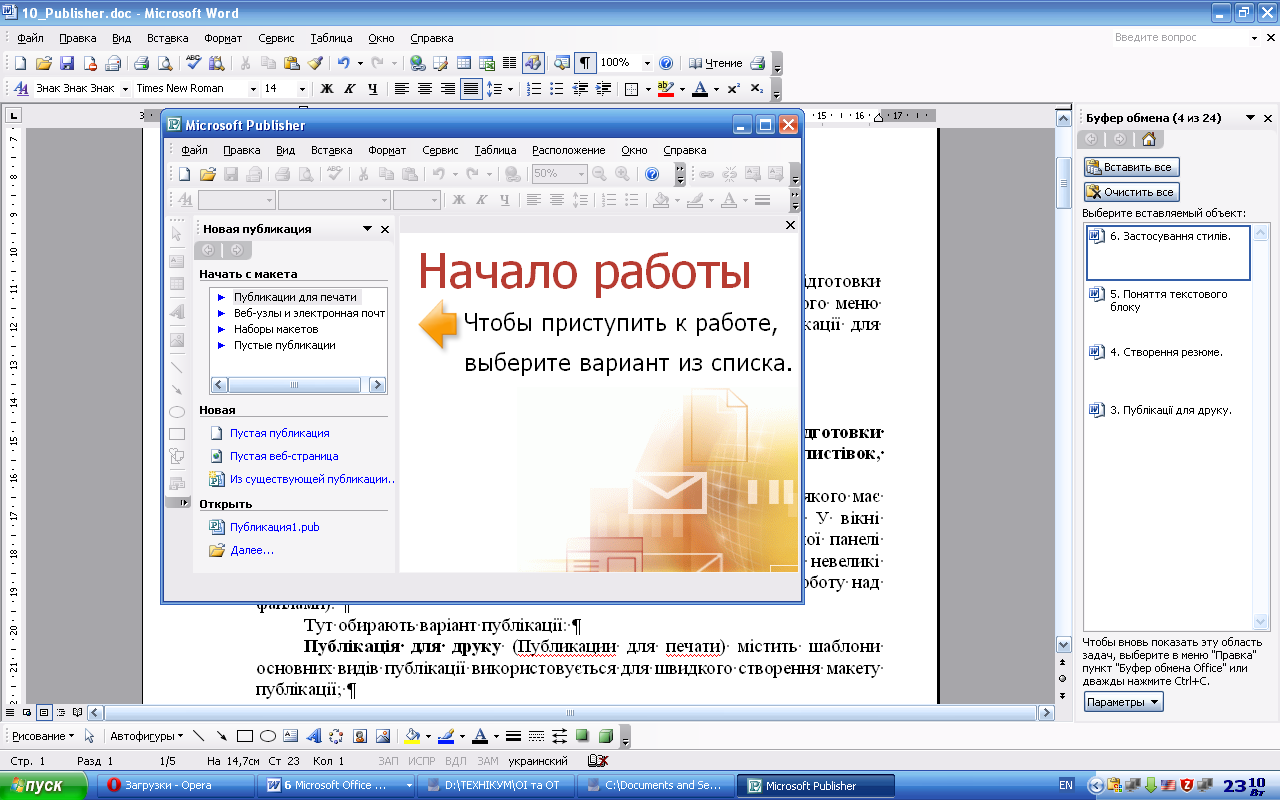Open Рисование dropdown in drawing toolbar
Screen dimensions: 1280x800
44,736
